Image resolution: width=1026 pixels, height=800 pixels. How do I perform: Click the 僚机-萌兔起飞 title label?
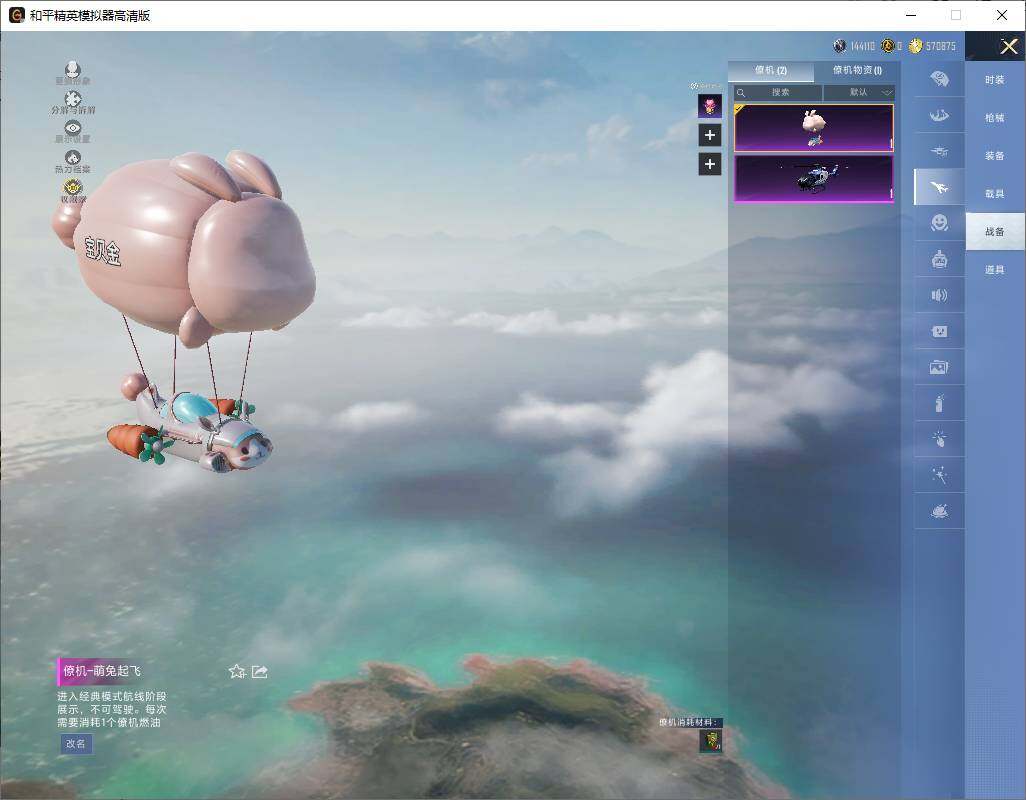pyautogui.click(x=101, y=671)
